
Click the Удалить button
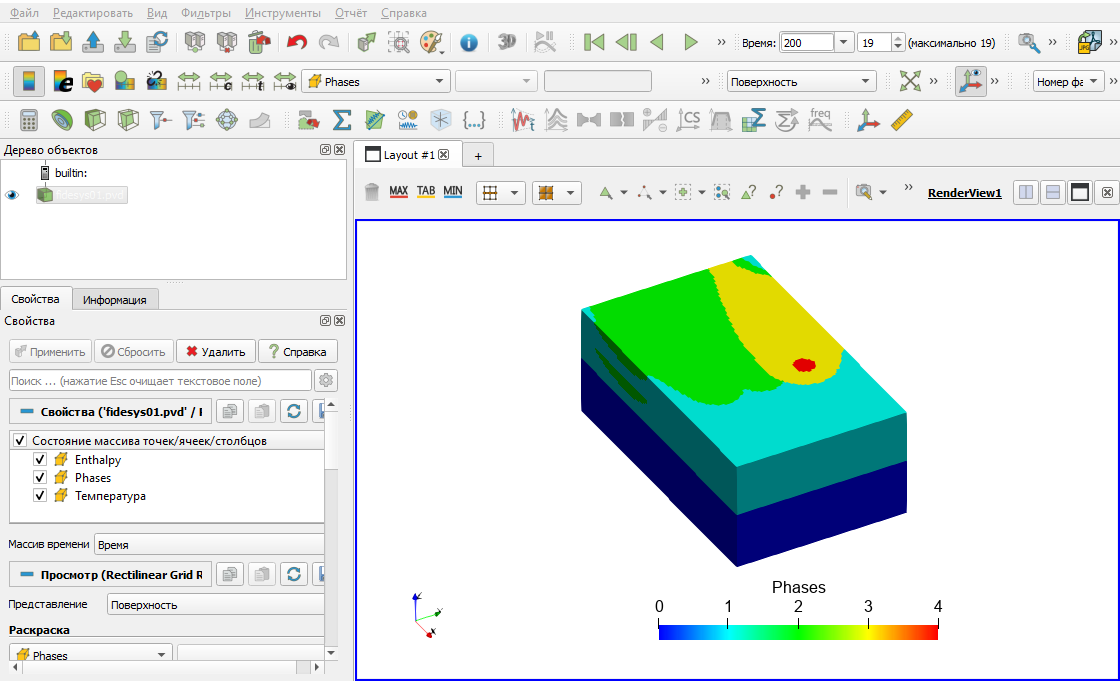[216, 352]
